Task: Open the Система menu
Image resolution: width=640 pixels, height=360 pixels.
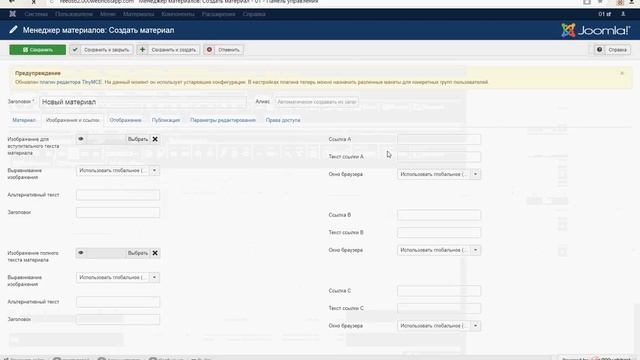Action: pyautogui.click(x=36, y=14)
